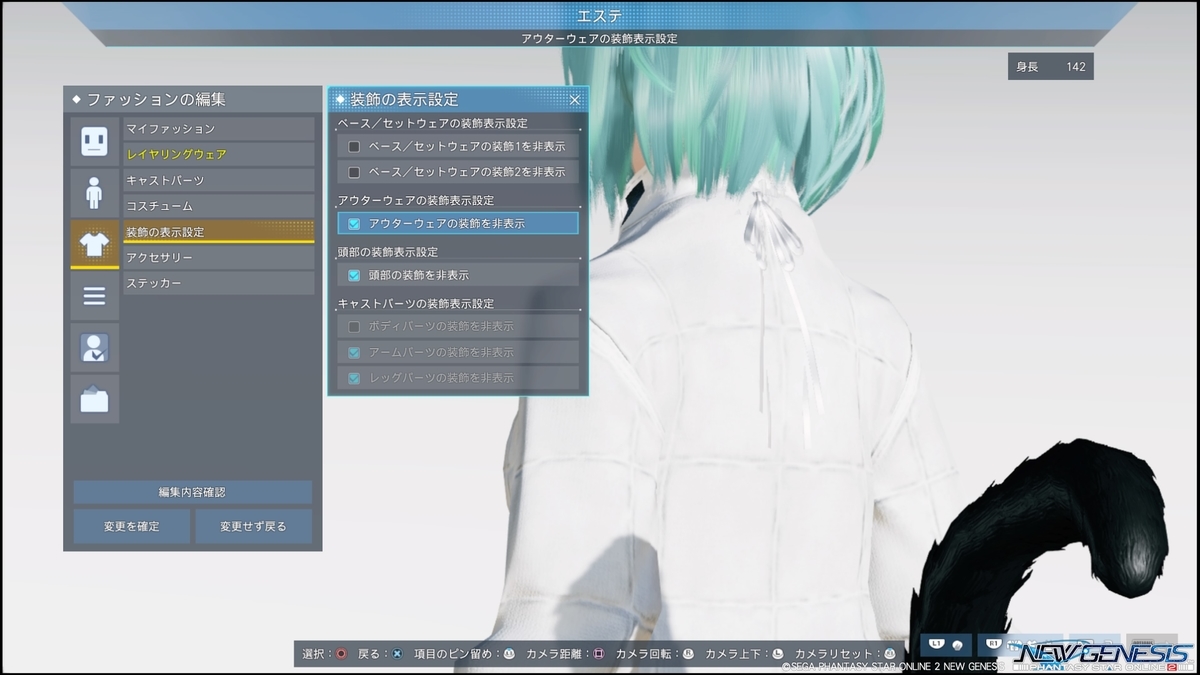
Task: Click 変更せず戻る to discard changes
Action: pos(254,526)
